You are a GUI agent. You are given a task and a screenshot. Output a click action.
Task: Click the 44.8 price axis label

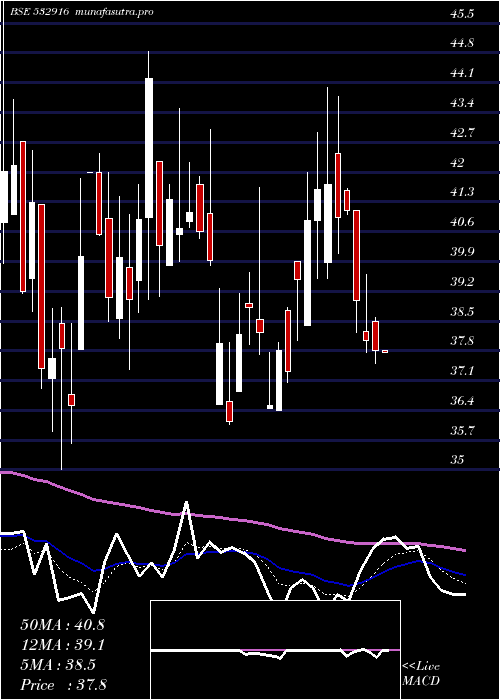click(462, 43)
